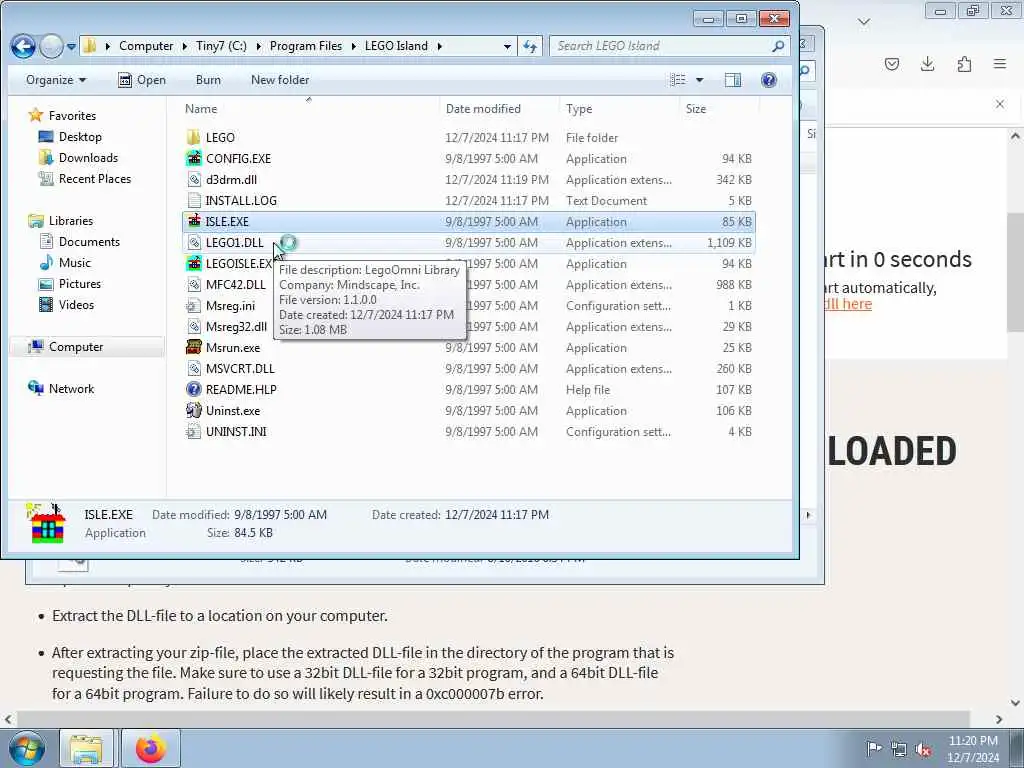Click the ISLE.EXE thumbnail in details pane
Viewport: 1024px width, 768px height.
46,522
